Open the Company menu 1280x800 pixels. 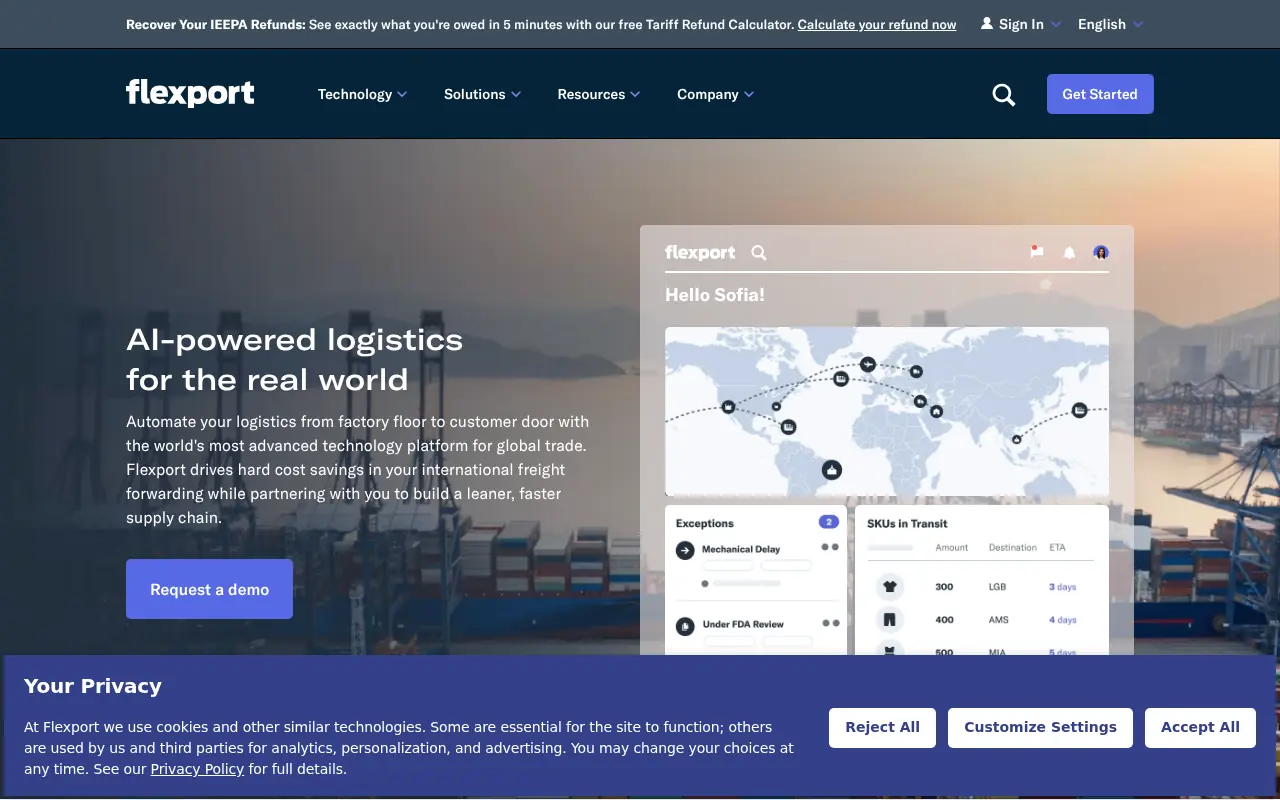[x=715, y=93]
